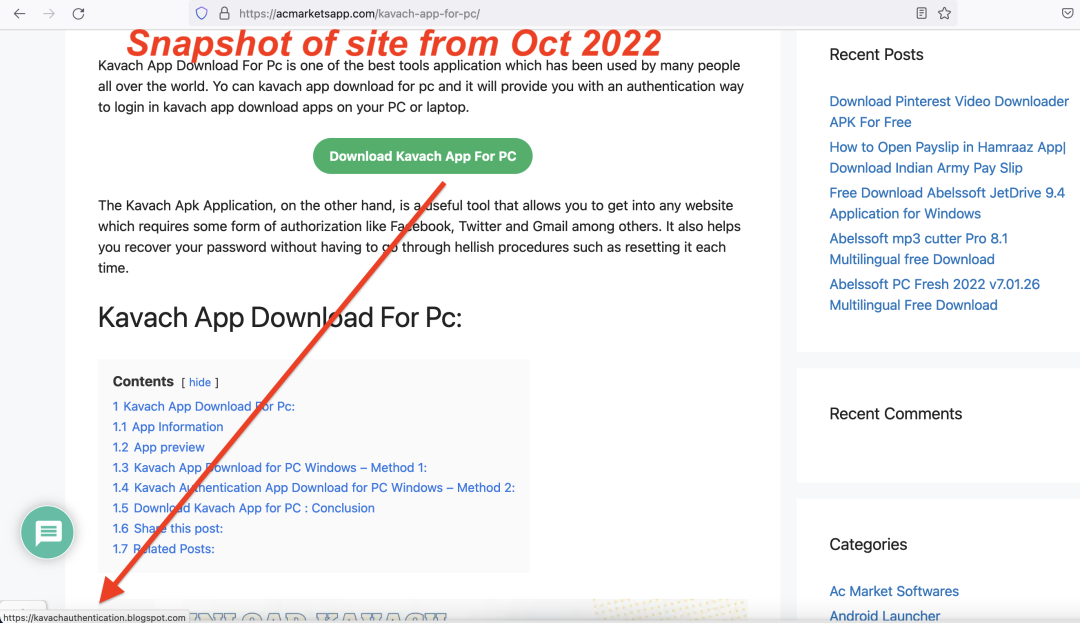Click the browser back arrow

click(x=19, y=14)
